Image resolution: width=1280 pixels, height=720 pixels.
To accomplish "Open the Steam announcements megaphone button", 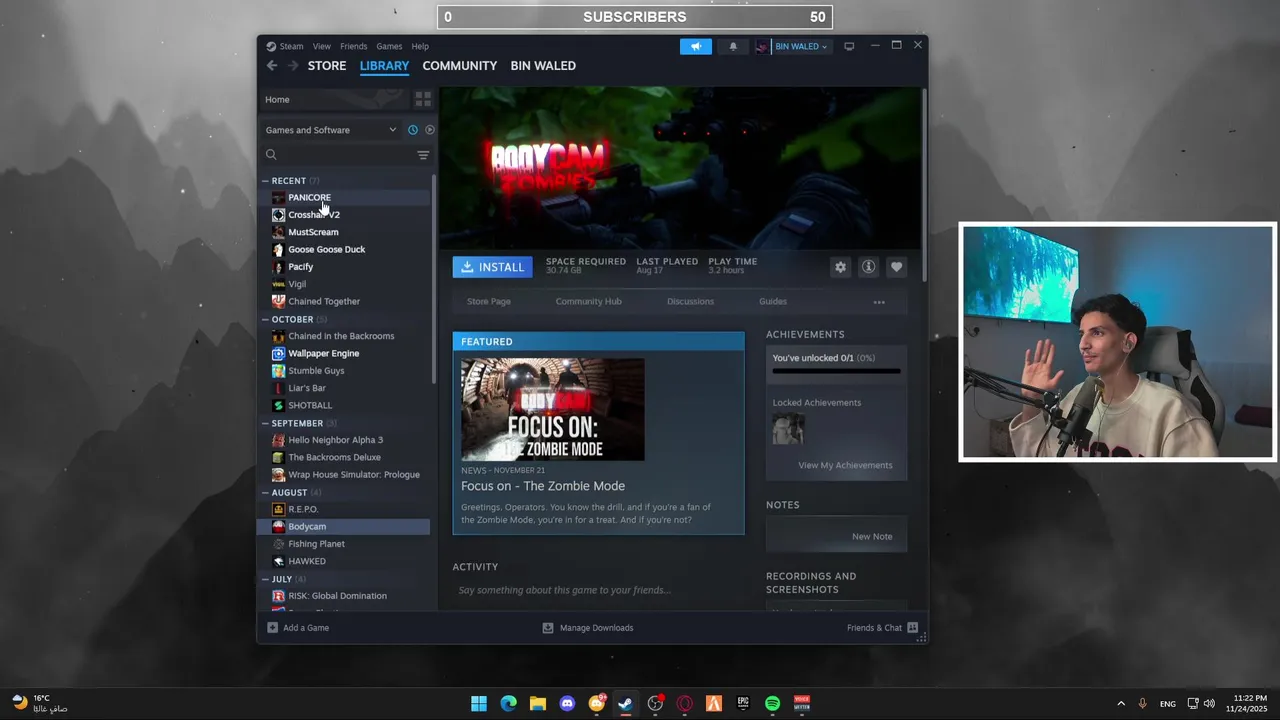I will point(696,46).
